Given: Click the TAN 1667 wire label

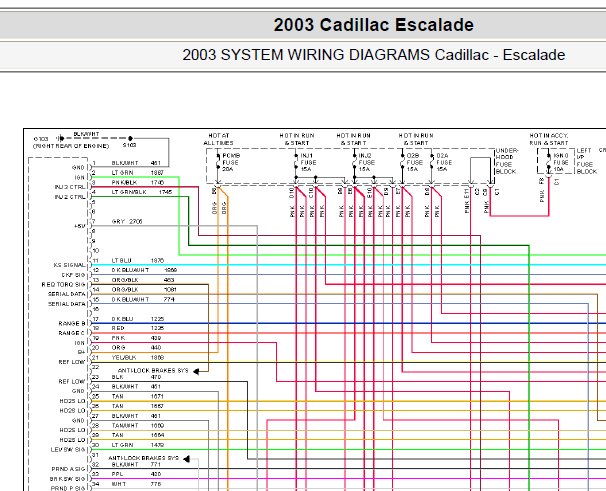Looking at the screenshot, I should click(138, 406).
